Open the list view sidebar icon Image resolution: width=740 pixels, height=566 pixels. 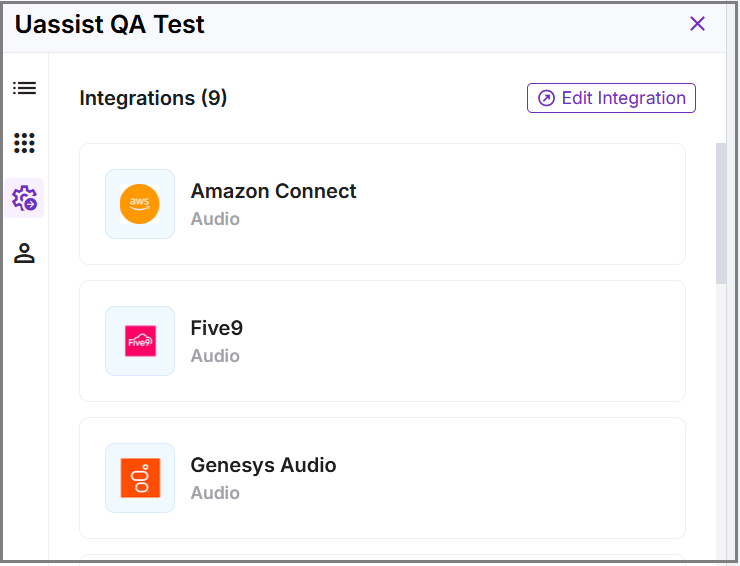click(24, 88)
